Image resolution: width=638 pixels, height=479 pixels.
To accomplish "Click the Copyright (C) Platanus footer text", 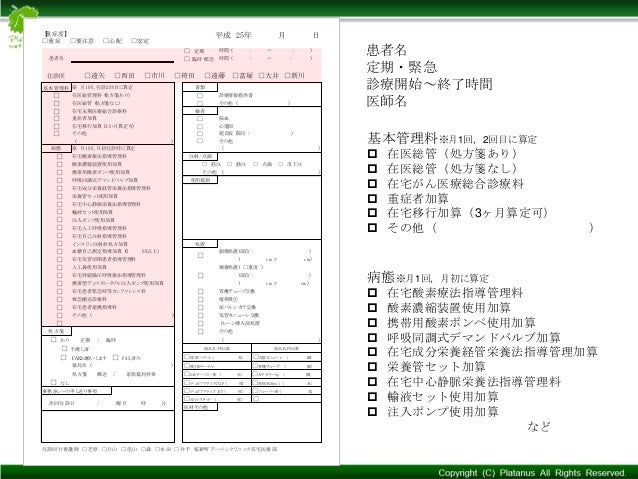I will pos(532,473).
